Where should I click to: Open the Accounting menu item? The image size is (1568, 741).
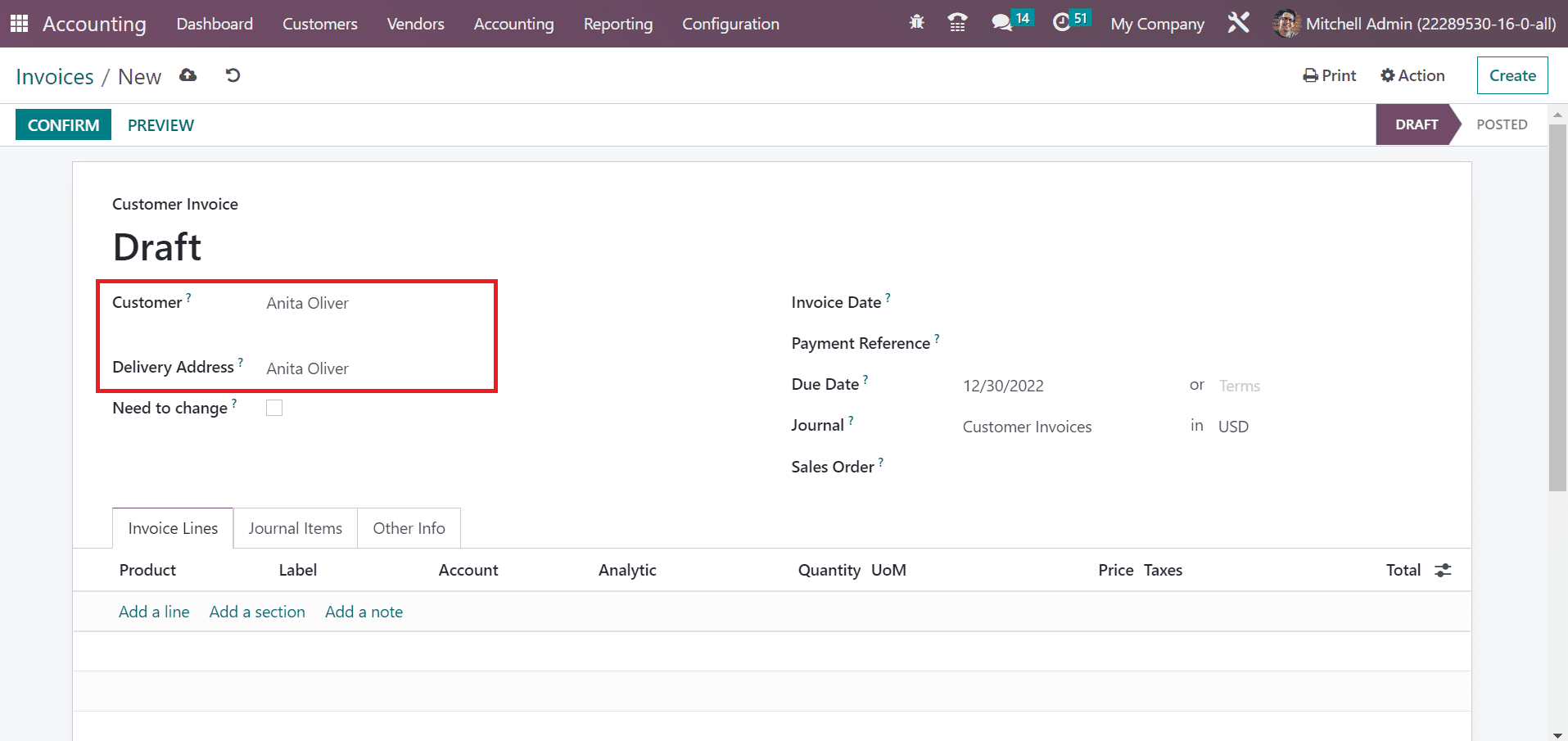(x=514, y=24)
